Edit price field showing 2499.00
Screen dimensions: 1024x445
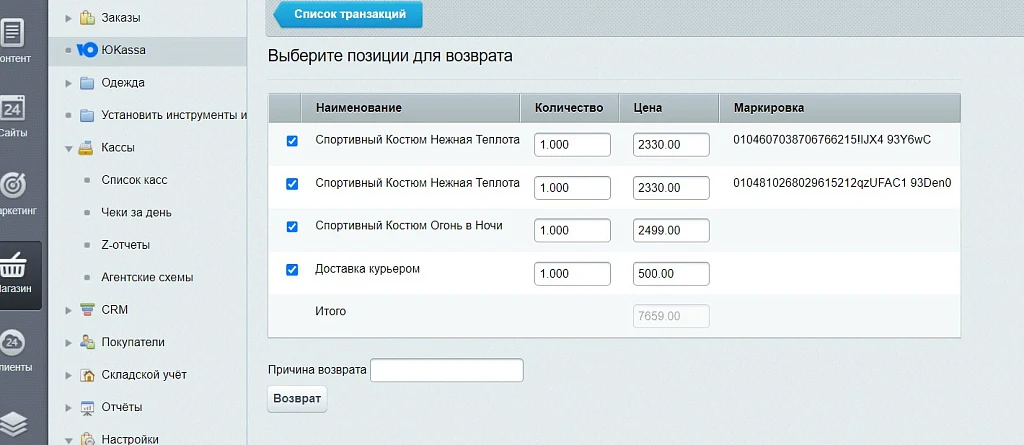[x=671, y=231]
